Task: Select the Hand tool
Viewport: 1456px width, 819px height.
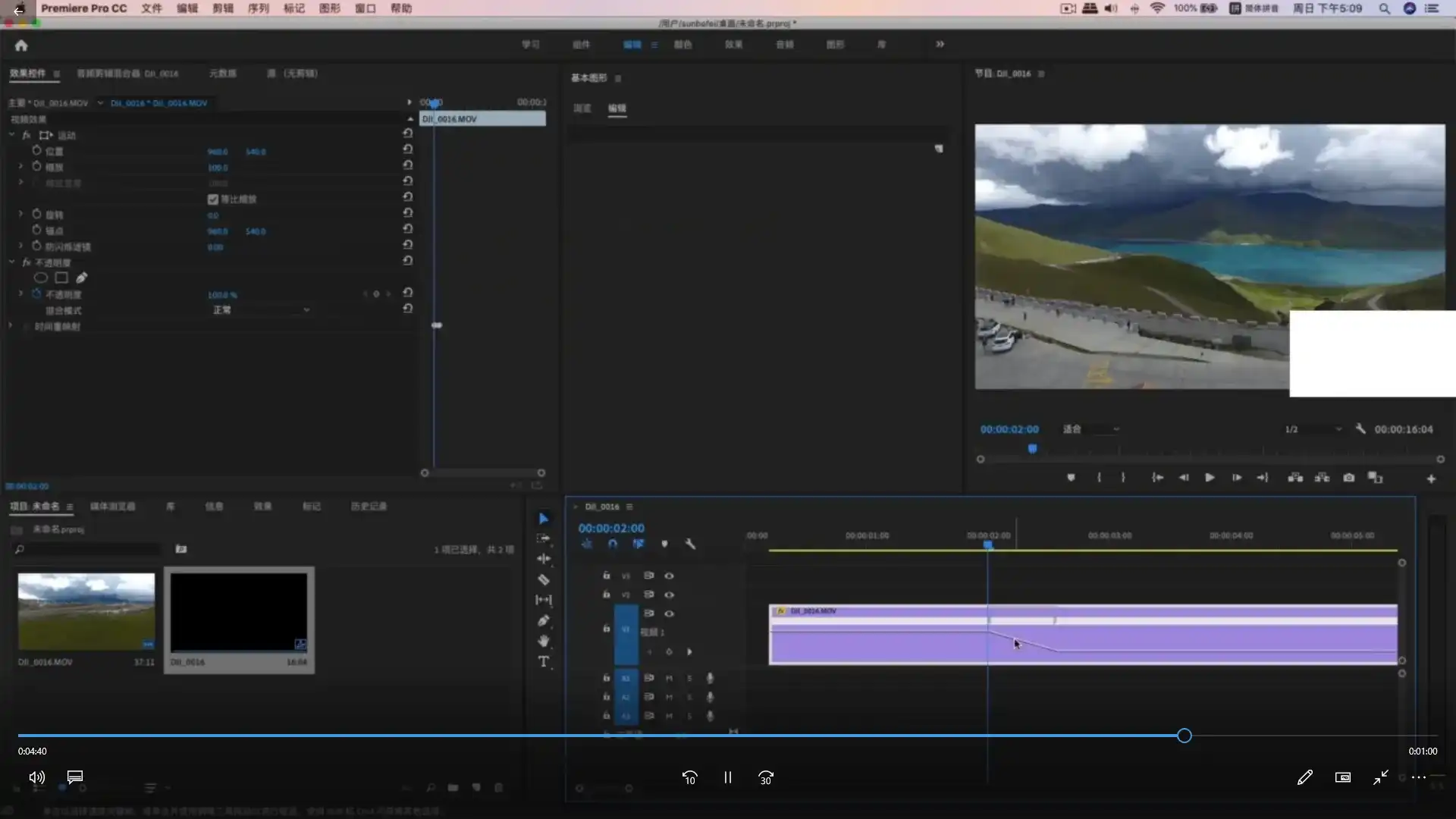Action: 543,642
